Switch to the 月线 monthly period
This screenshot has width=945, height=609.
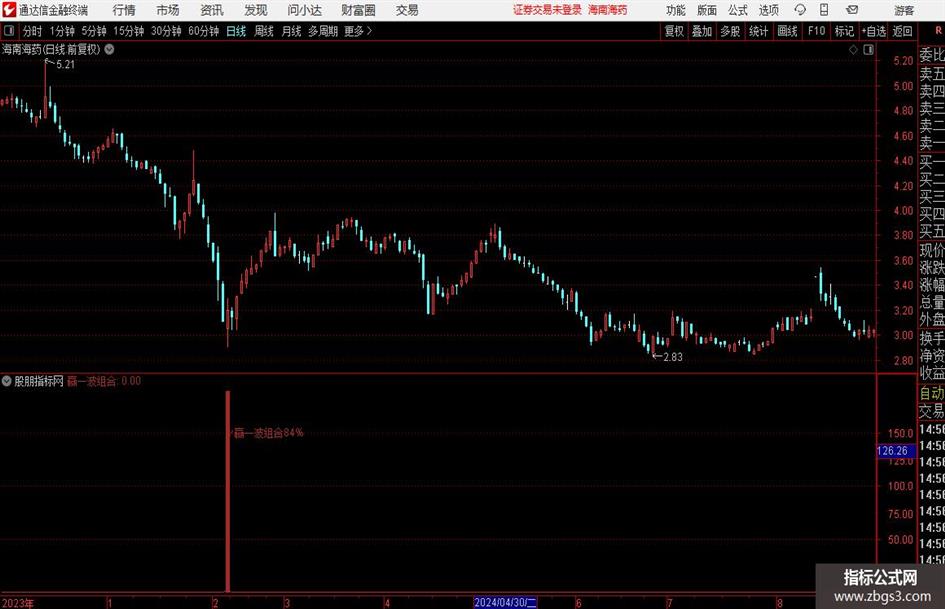(291, 31)
